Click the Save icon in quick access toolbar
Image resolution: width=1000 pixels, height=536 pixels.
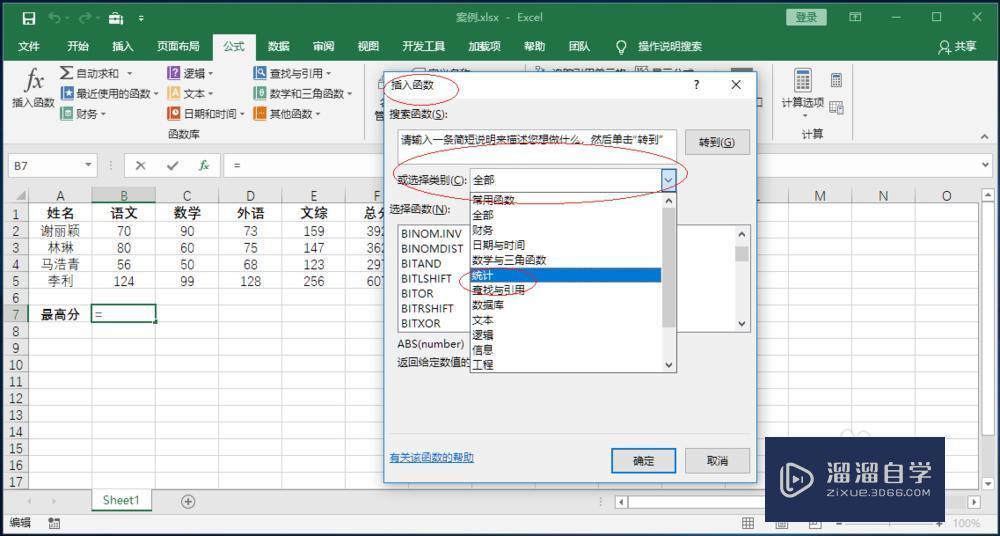[x=29, y=18]
